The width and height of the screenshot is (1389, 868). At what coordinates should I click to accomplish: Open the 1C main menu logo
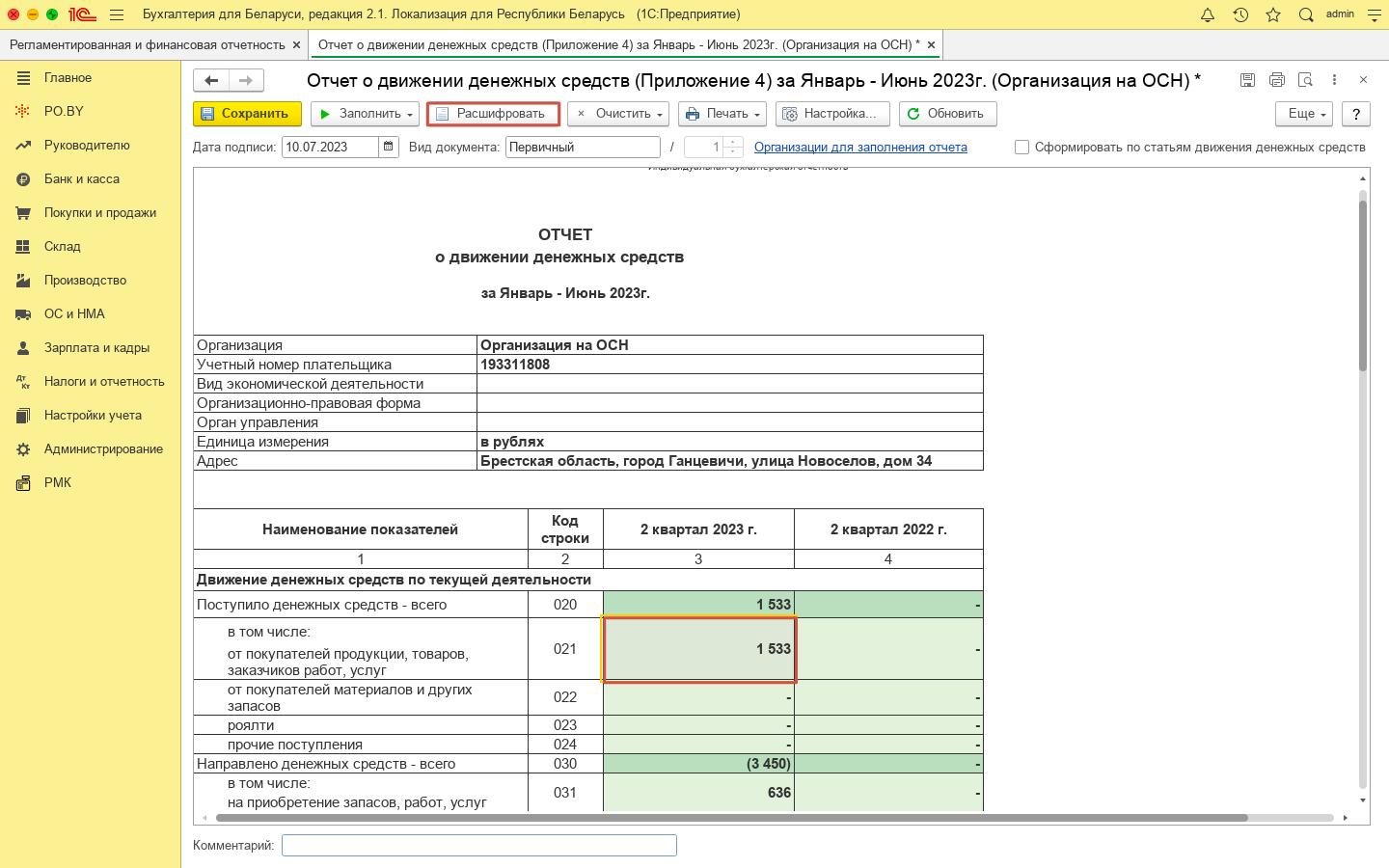click(x=81, y=14)
